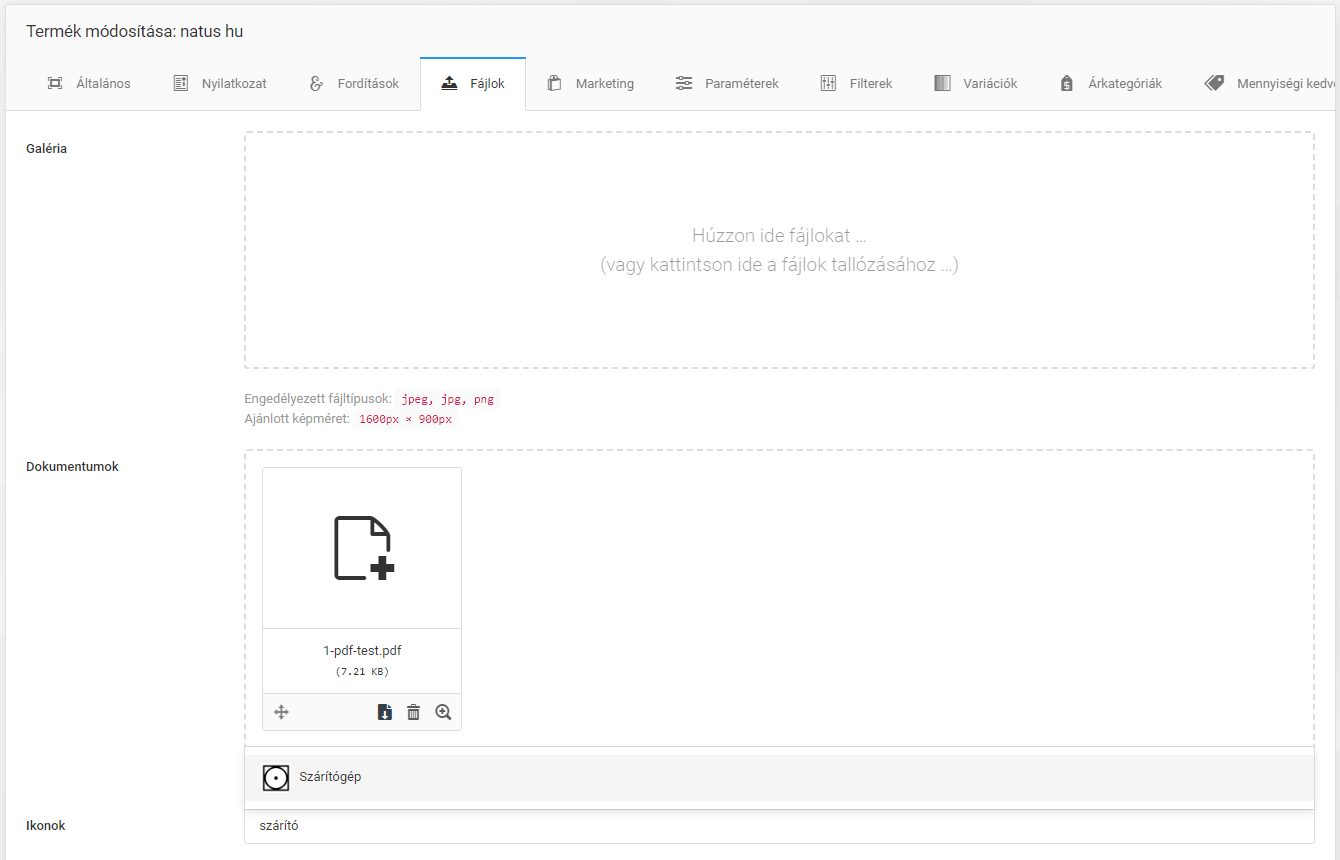Viewport: 1340px width, 860px height.
Task: Click the jpeg, jpg, png file types text
Action: [447, 399]
